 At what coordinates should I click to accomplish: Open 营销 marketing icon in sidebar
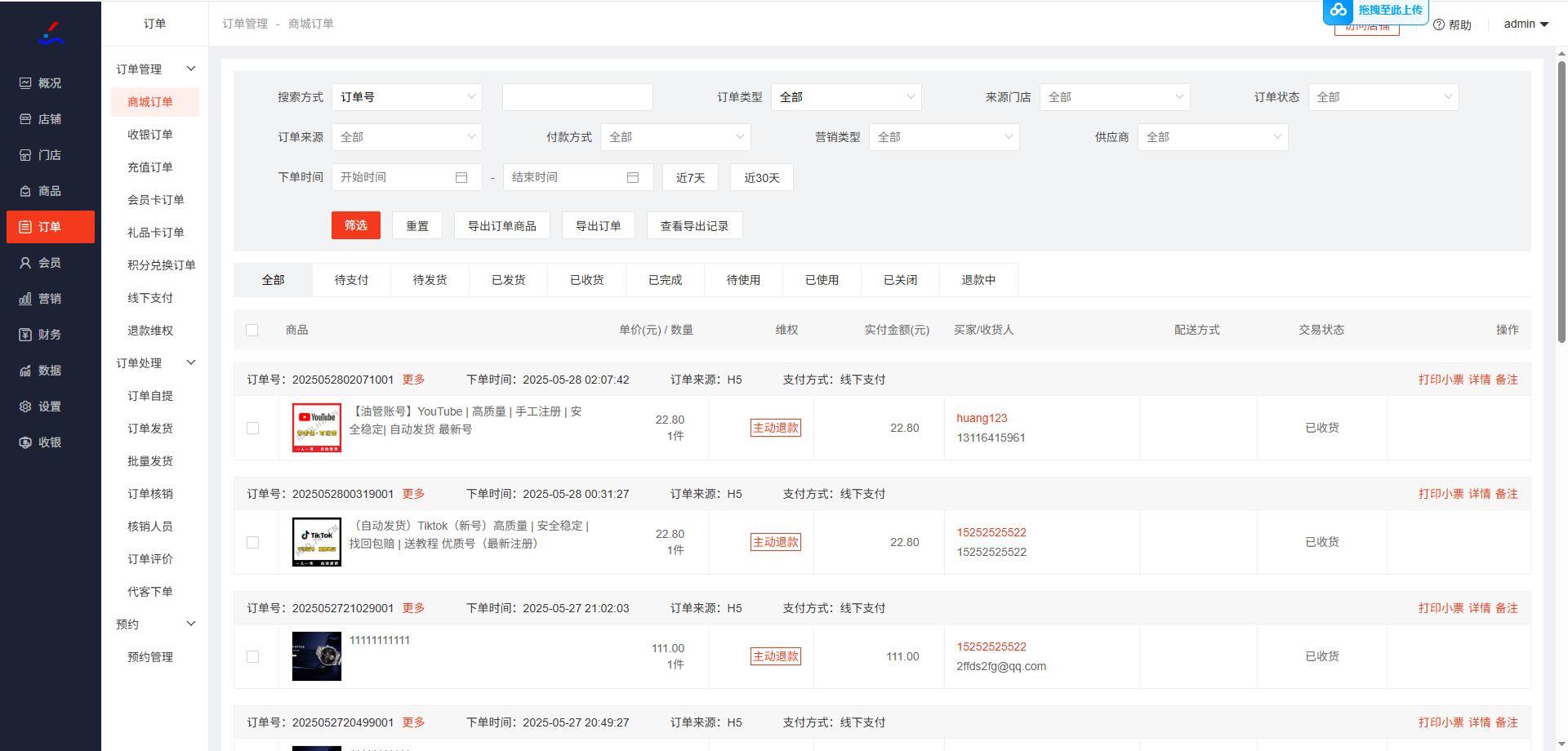coord(25,299)
